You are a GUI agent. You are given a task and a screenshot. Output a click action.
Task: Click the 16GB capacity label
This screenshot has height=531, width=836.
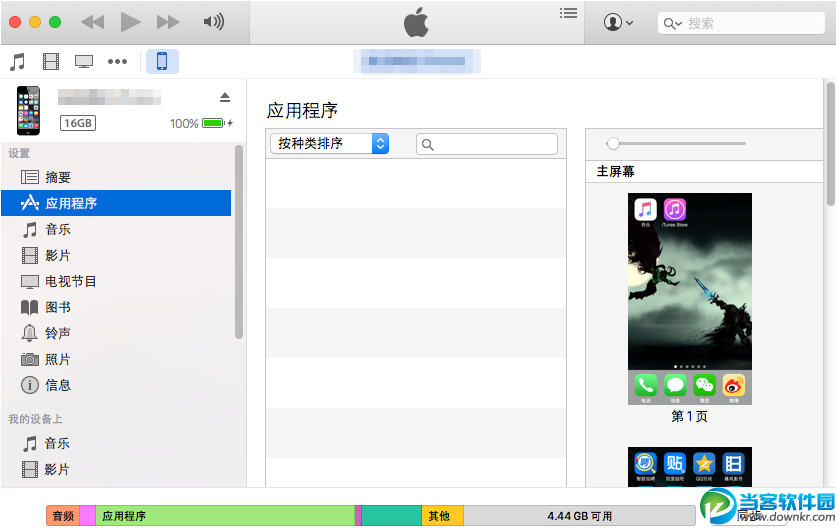[78, 123]
